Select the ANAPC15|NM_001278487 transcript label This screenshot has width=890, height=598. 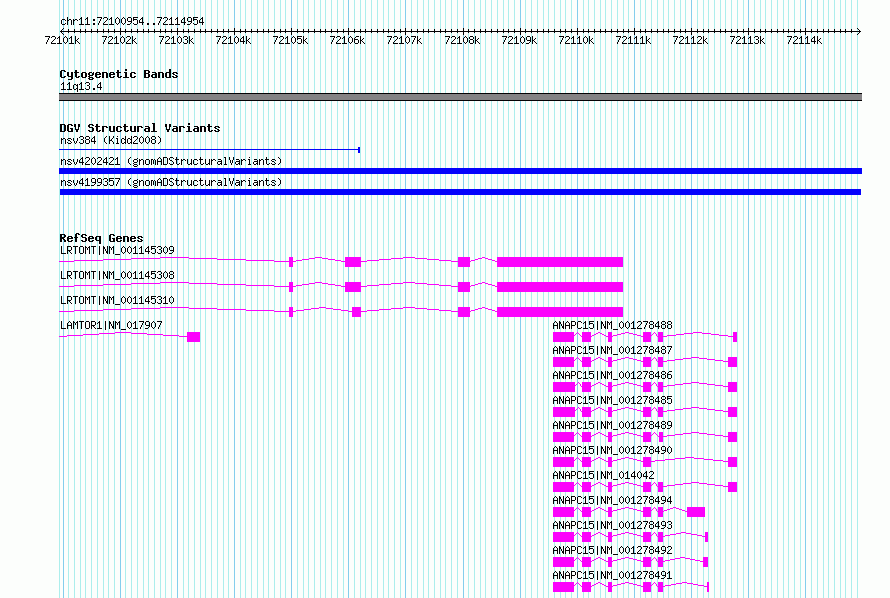(x=612, y=350)
